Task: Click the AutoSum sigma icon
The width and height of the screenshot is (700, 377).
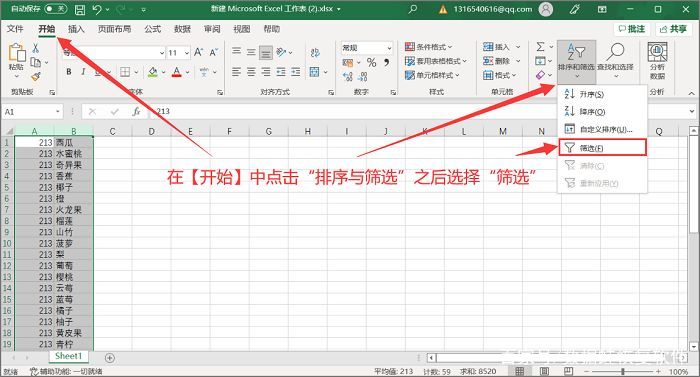Action: 540,46
